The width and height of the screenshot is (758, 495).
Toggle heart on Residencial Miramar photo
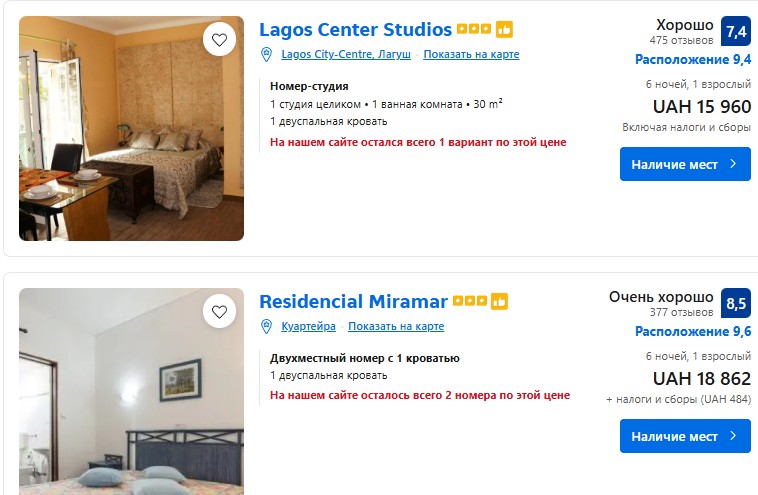[x=220, y=313]
